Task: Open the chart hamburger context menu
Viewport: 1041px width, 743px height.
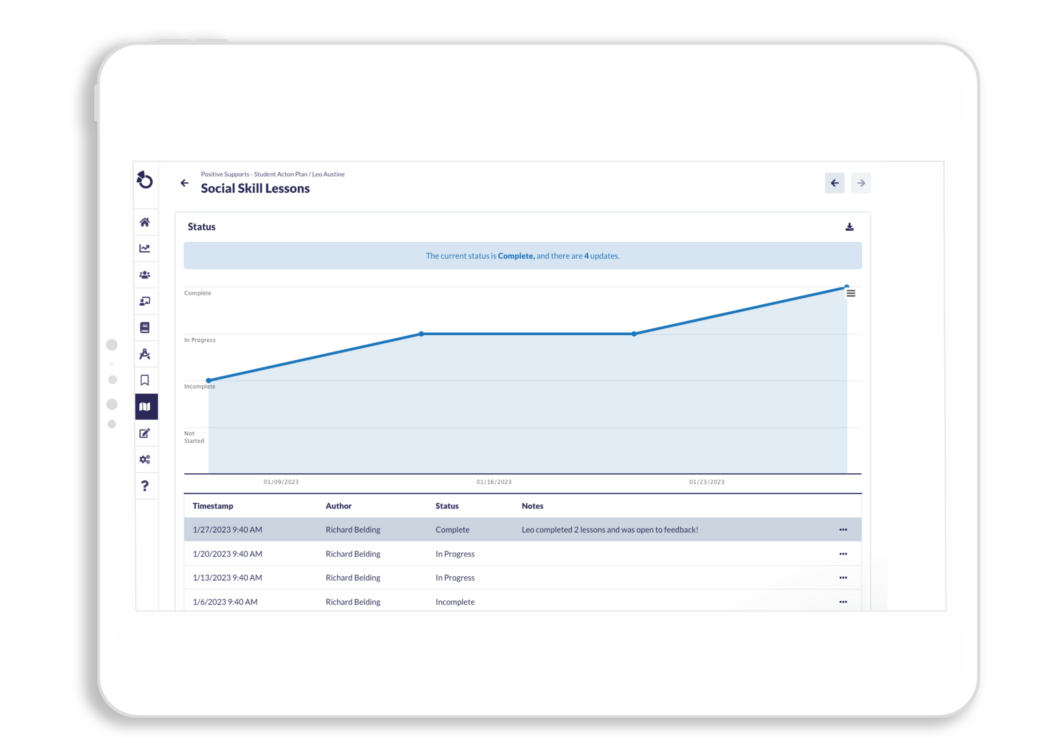Action: click(x=851, y=293)
